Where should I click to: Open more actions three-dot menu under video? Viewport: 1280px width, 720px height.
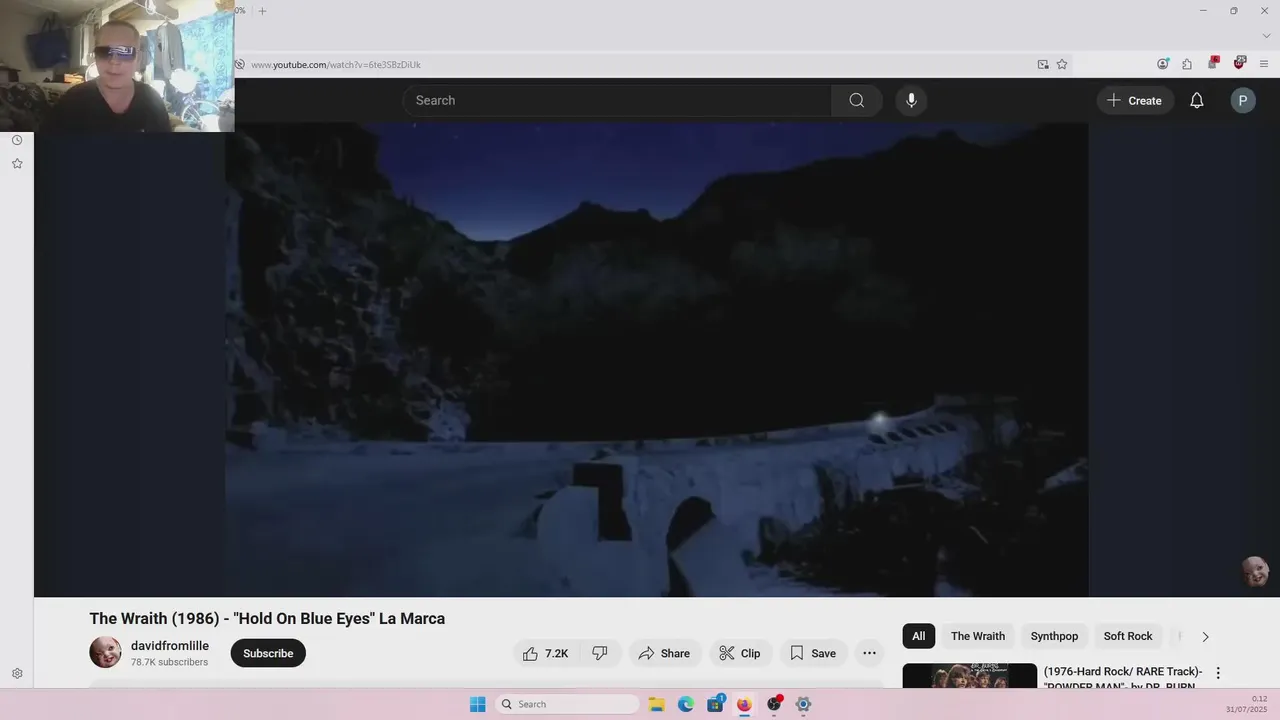(869, 653)
